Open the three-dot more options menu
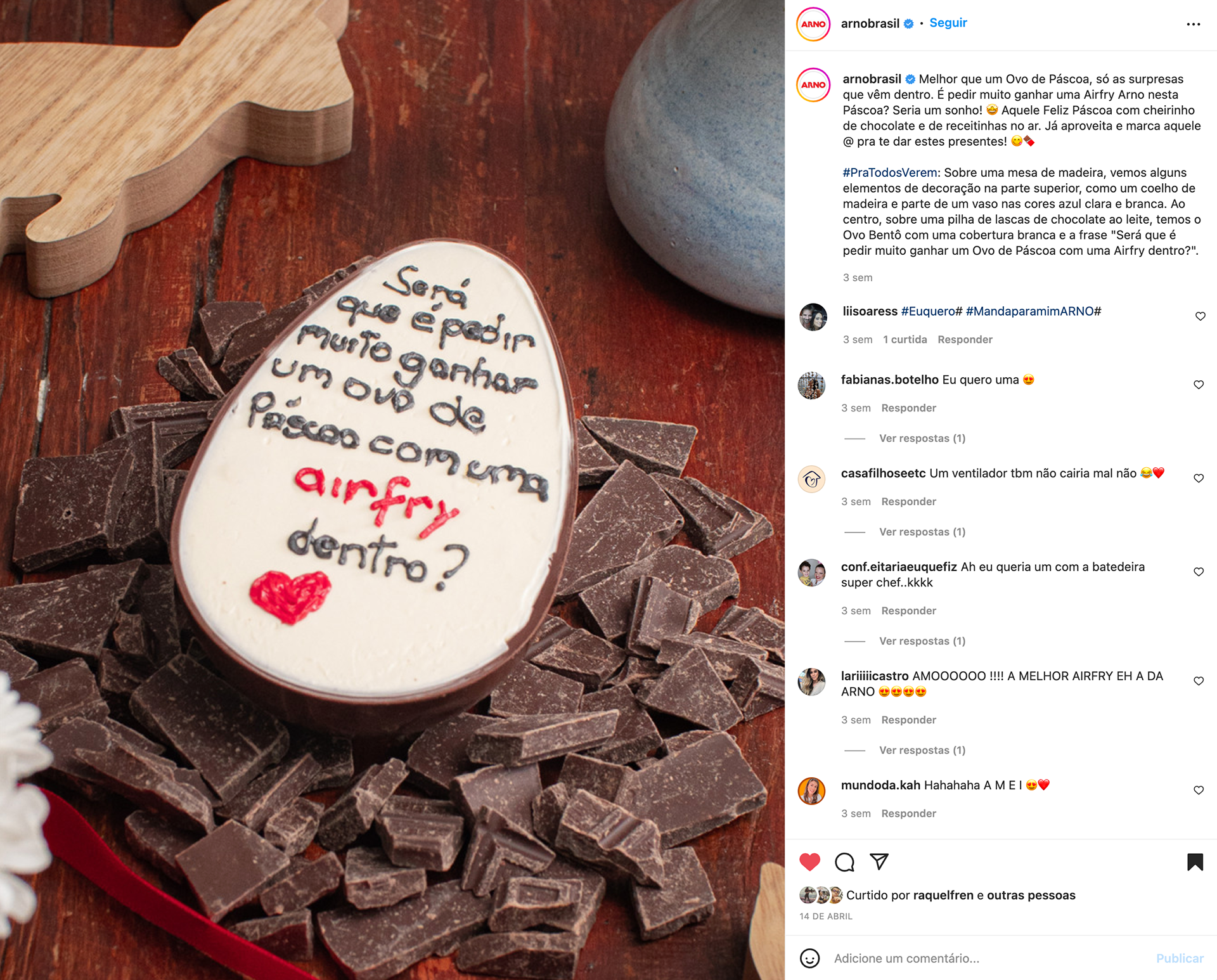The width and height of the screenshot is (1217, 980). click(x=1193, y=24)
